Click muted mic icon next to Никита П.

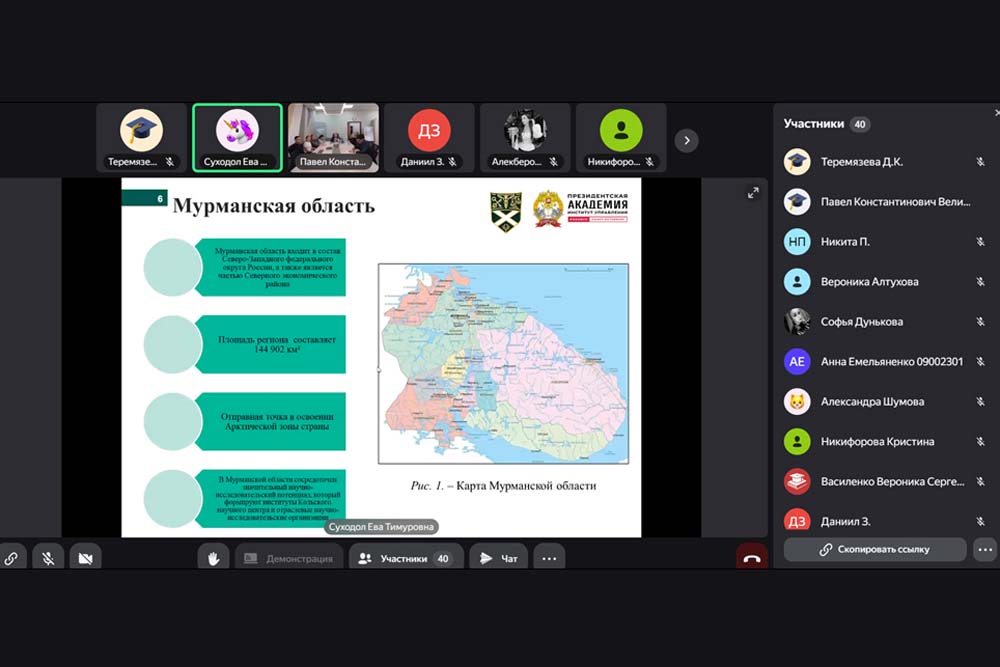point(980,242)
